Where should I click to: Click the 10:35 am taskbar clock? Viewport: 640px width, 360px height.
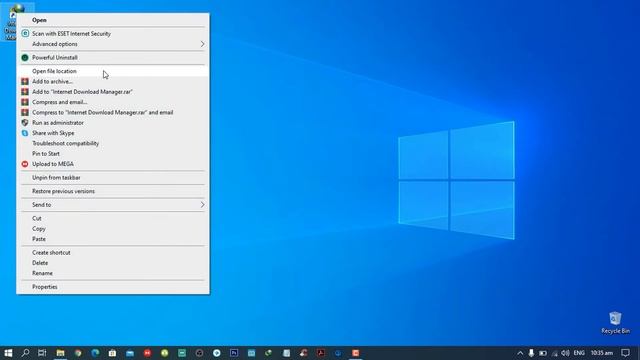pyautogui.click(x=602, y=353)
